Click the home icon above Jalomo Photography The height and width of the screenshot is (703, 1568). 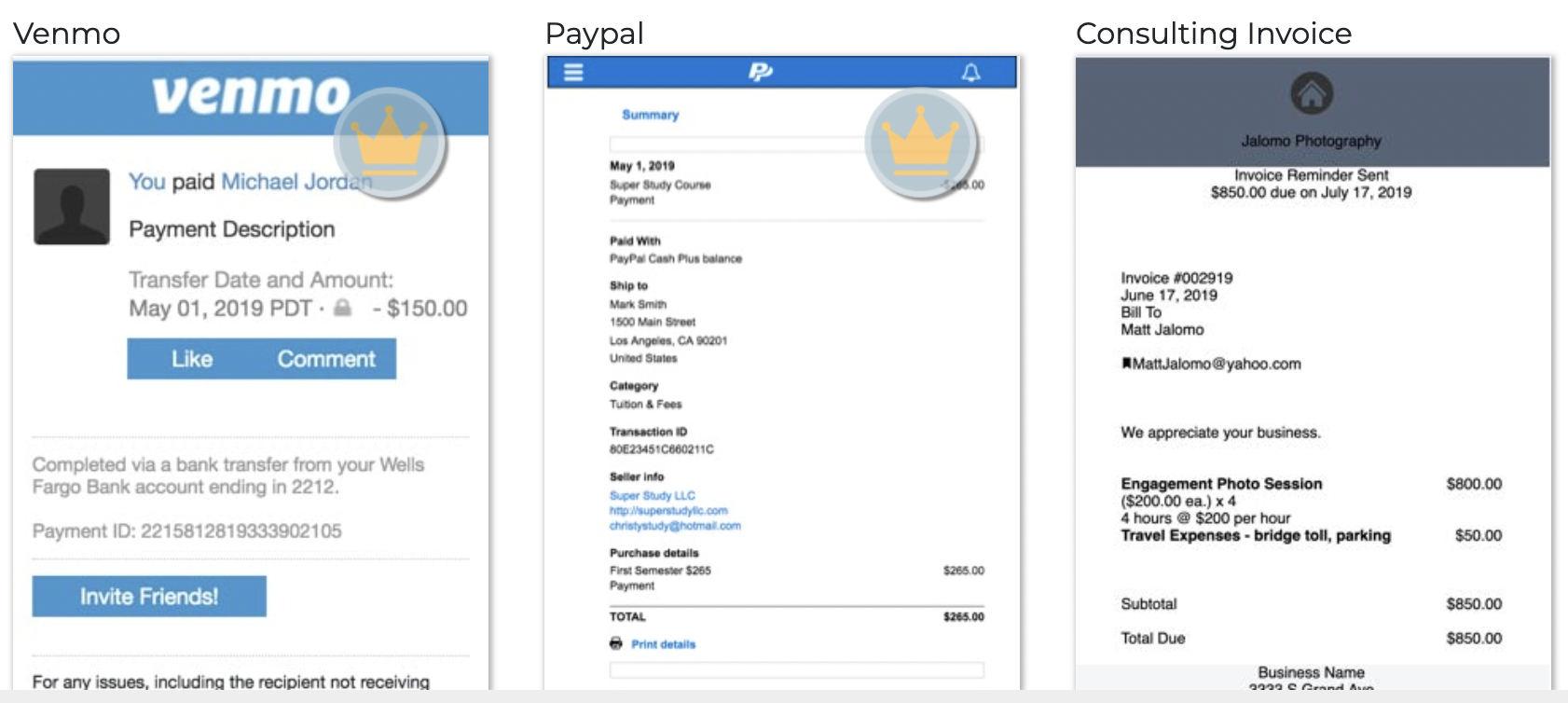tap(1312, 93)
